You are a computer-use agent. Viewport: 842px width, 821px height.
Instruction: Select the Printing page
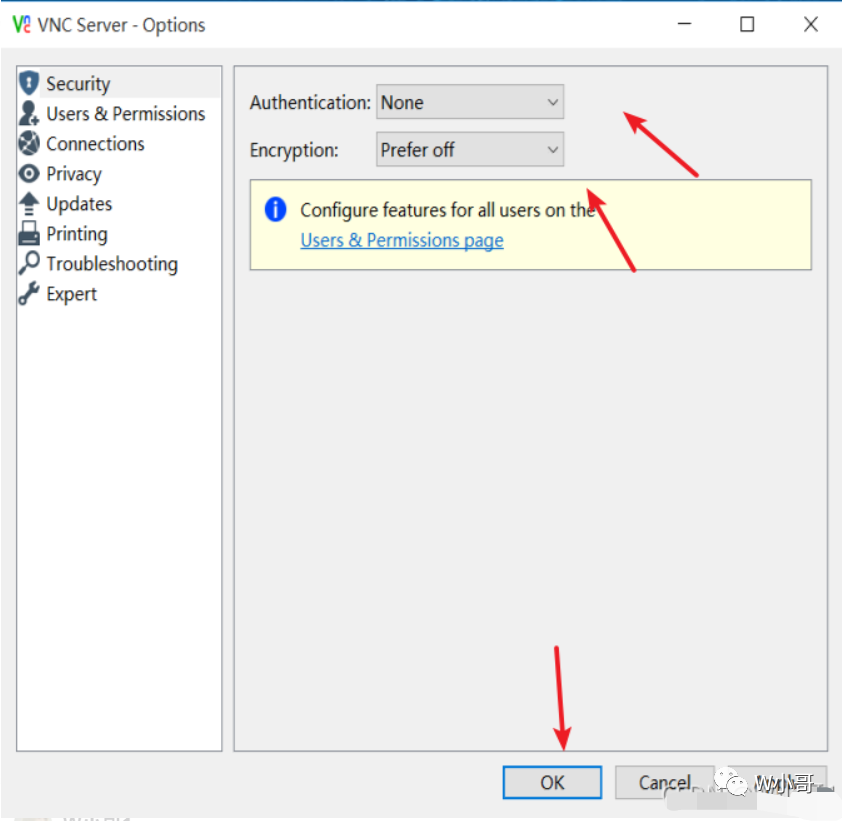coord(119,234)
